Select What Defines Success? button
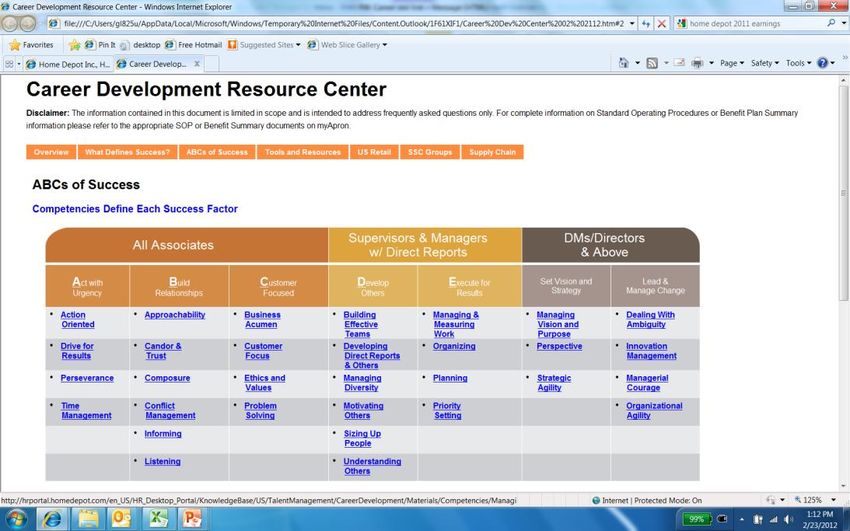The width and height of the screenshot is (850, 531). [127, 152]
